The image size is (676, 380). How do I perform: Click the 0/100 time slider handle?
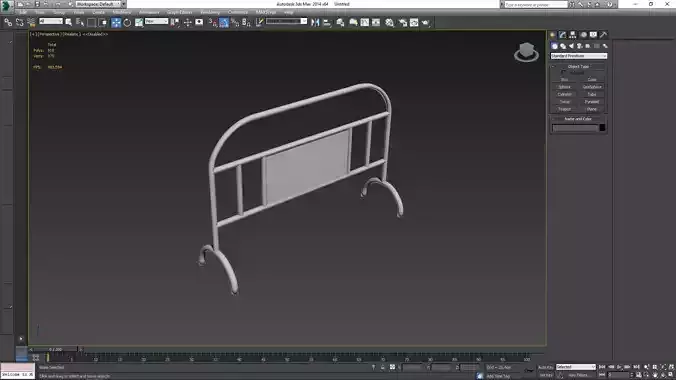point(55,349)
